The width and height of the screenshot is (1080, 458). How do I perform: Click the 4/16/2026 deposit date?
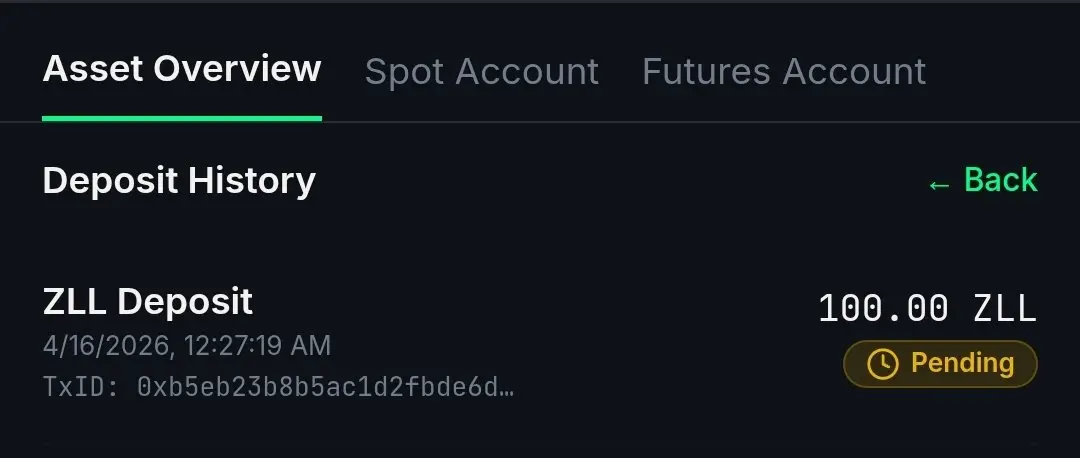pyautogui.click(x=103, y=346)
